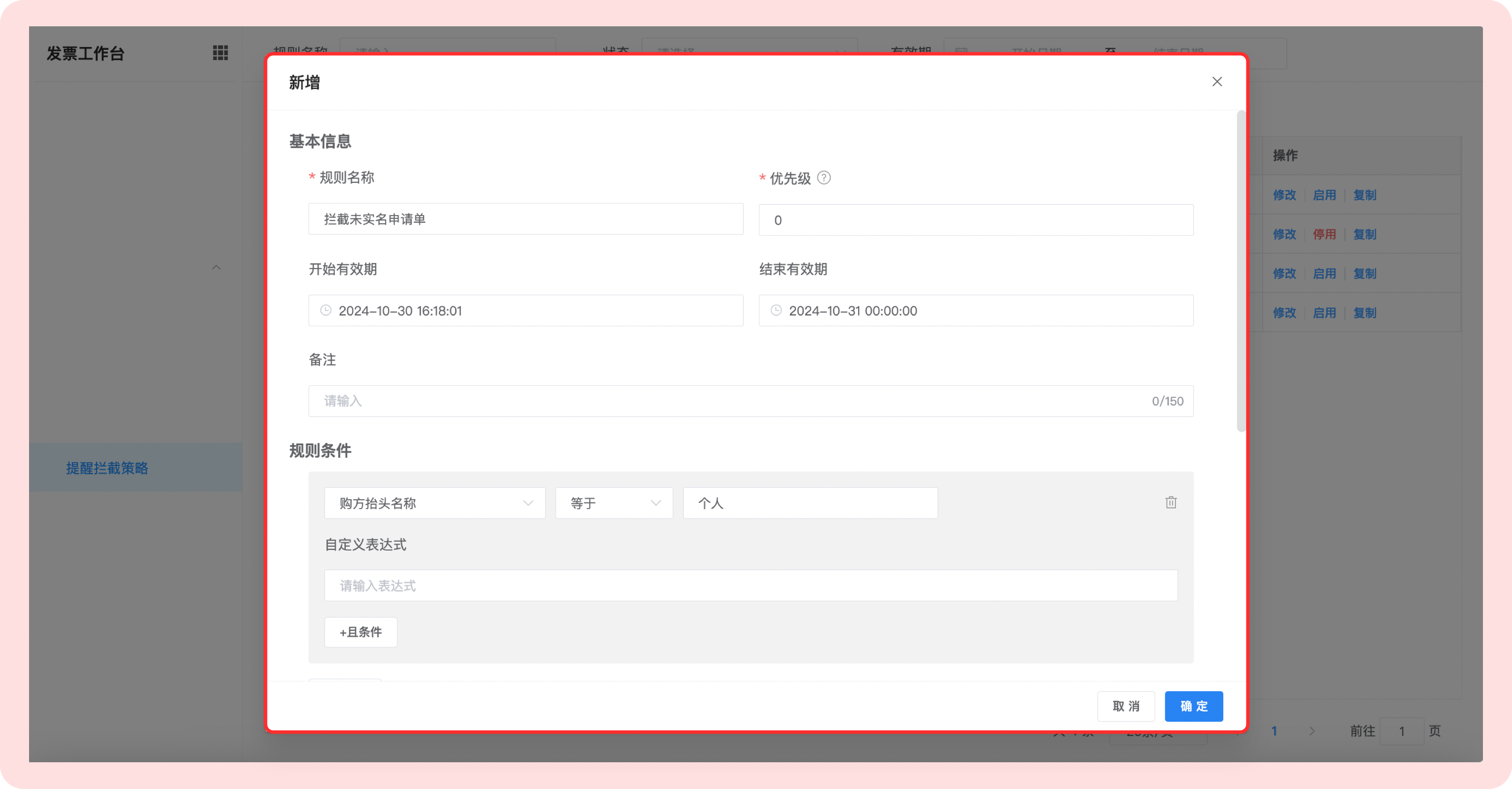Click 修改 in the third table row
Screen dimensions: 1512x789
coord(1284,274)
